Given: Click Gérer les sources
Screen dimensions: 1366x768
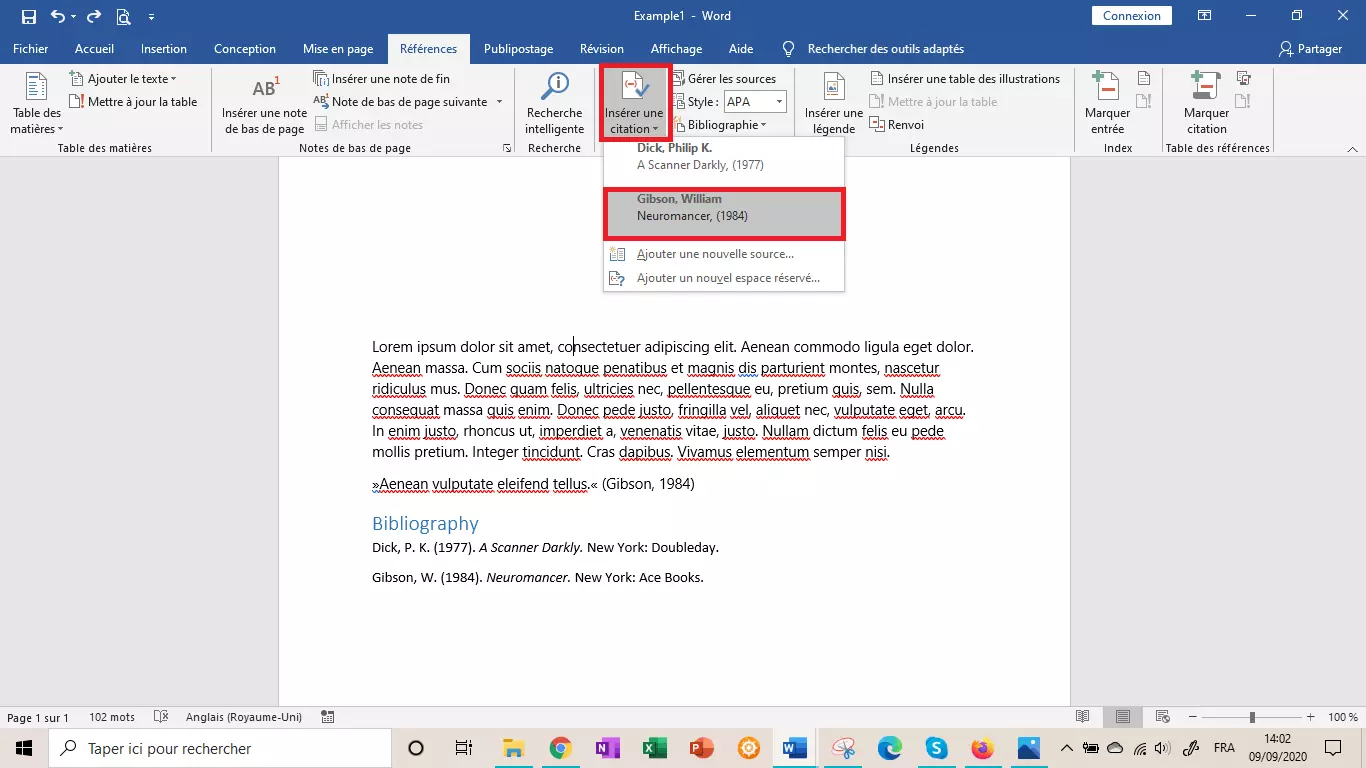Looking at the screenshot, I should [724, 79].
